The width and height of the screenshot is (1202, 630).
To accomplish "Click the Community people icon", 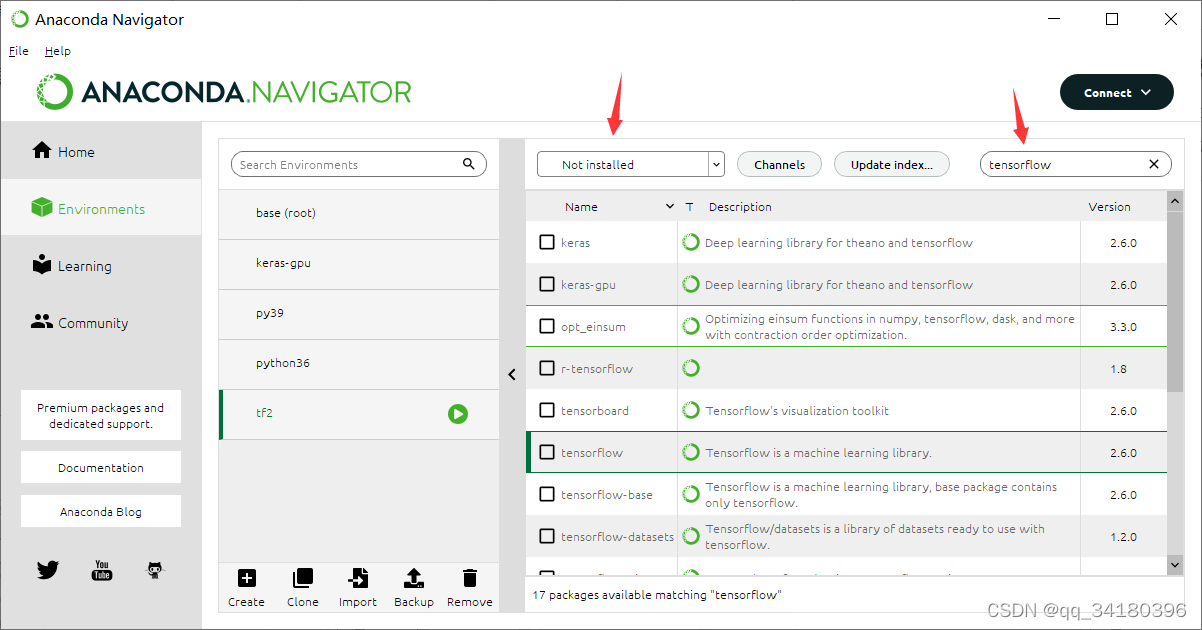I will (x=42, y=322).
